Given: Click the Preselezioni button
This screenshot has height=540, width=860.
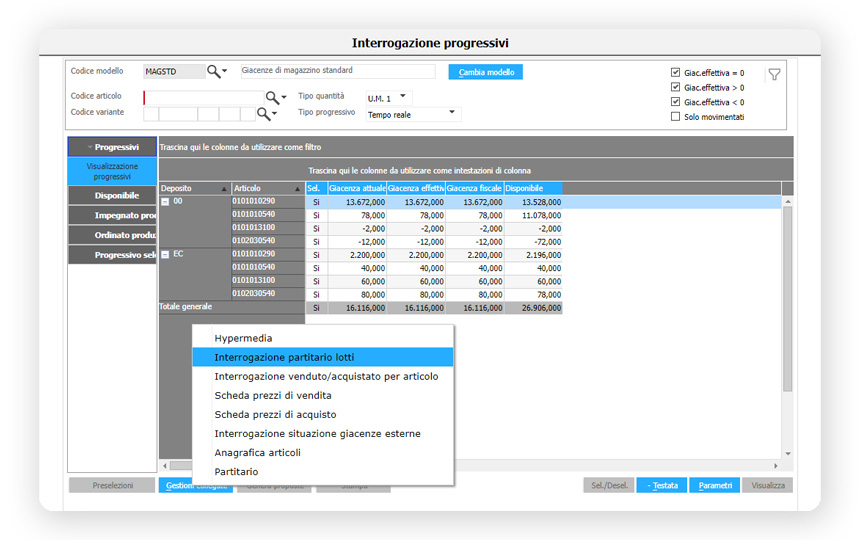Looking at the screenshot, I should click(x=112, y=486).
